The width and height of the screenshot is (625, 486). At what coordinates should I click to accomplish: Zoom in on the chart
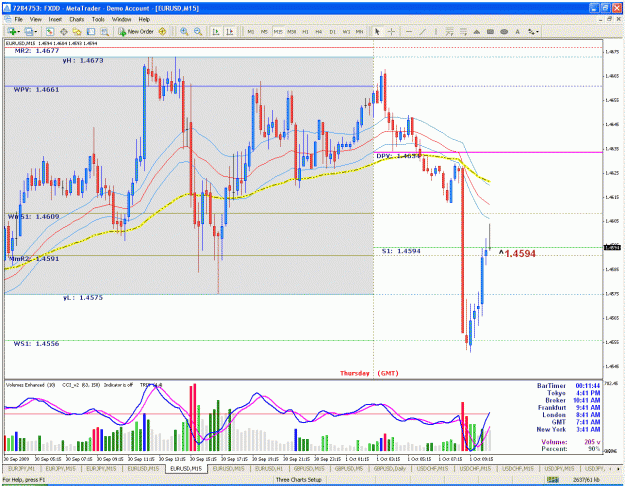tap(184, 31)
